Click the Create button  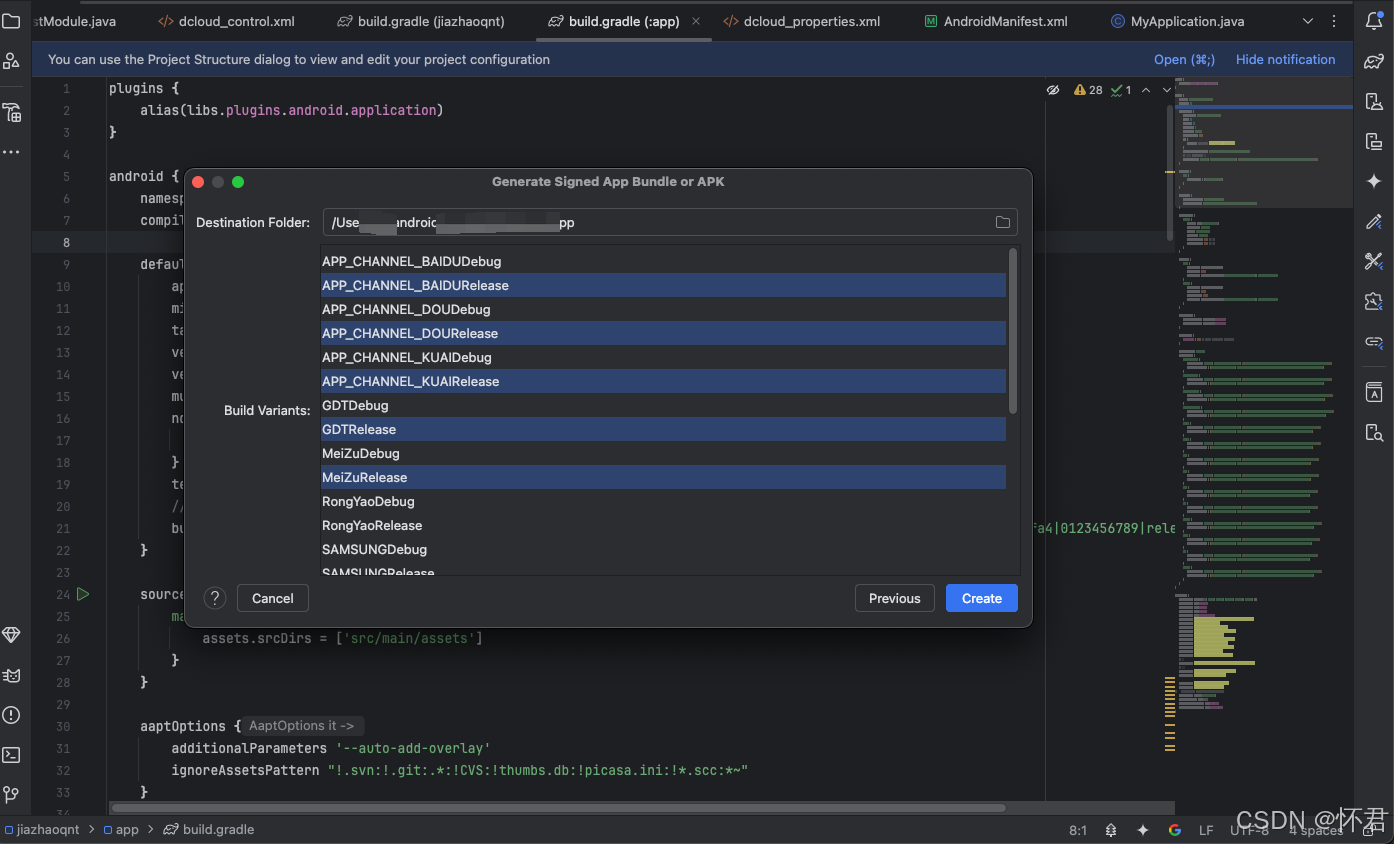coord(981,598)
